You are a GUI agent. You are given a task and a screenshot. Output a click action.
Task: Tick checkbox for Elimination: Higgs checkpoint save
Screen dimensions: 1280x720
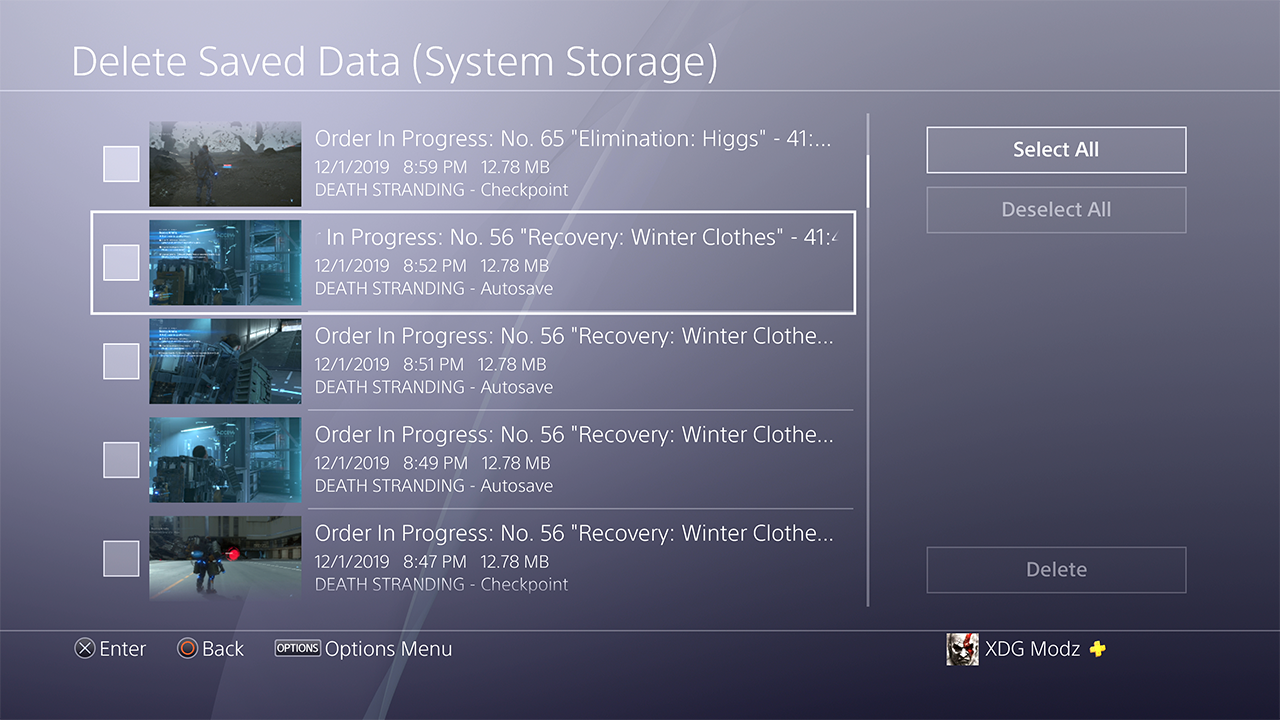[x=121, y=164]
